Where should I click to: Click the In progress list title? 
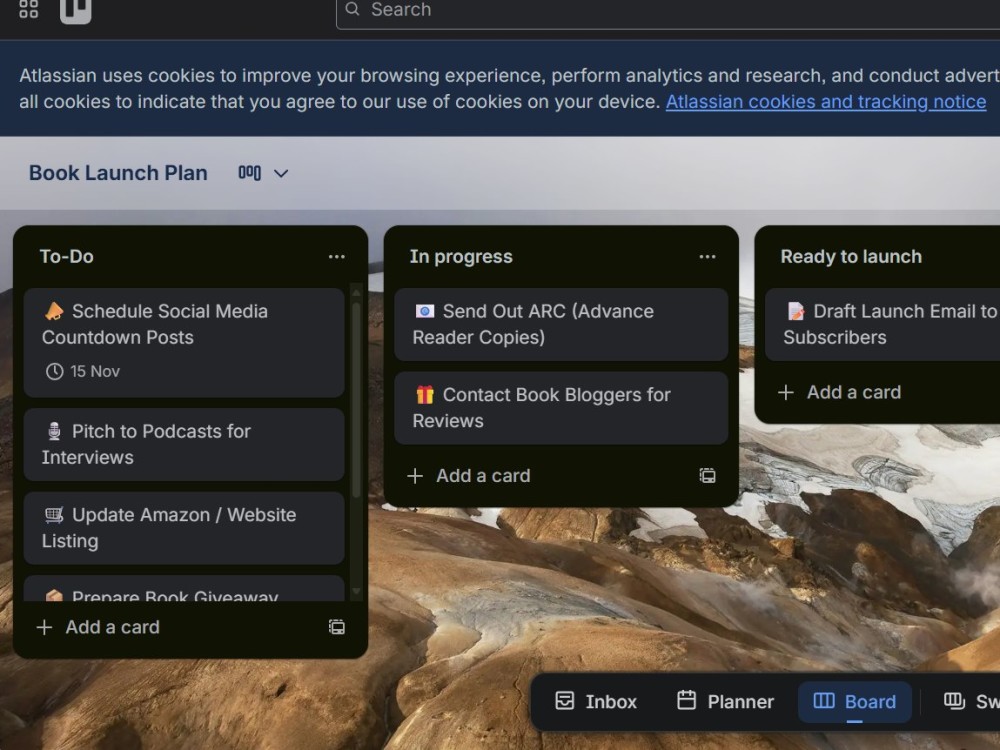(460, 256)
